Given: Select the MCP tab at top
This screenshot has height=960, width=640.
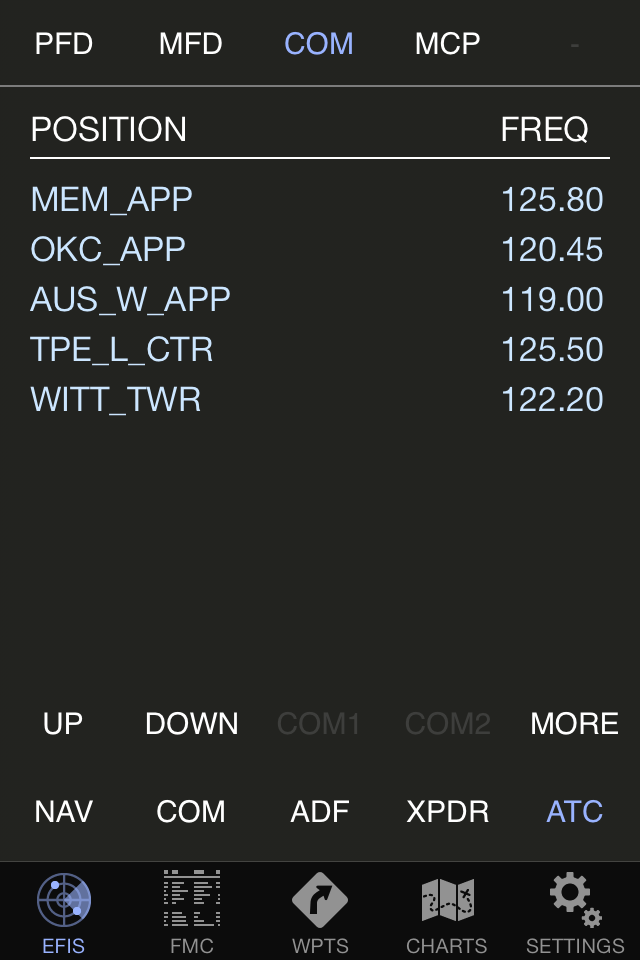Looking at the screenshot, I should [x=447, y=44].
